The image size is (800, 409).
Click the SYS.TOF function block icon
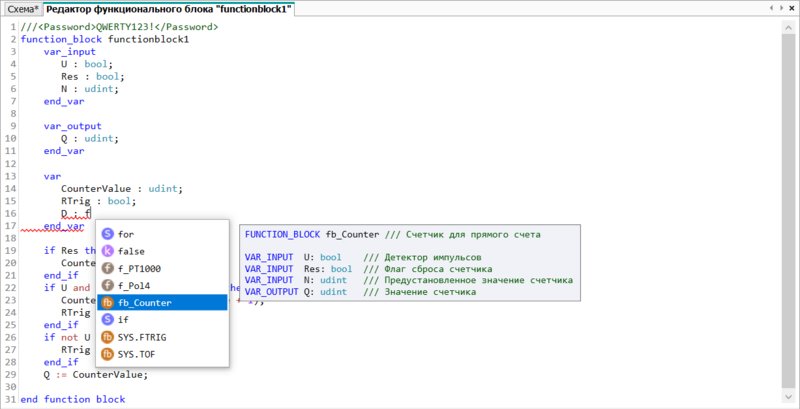click(x=107, y=354)
